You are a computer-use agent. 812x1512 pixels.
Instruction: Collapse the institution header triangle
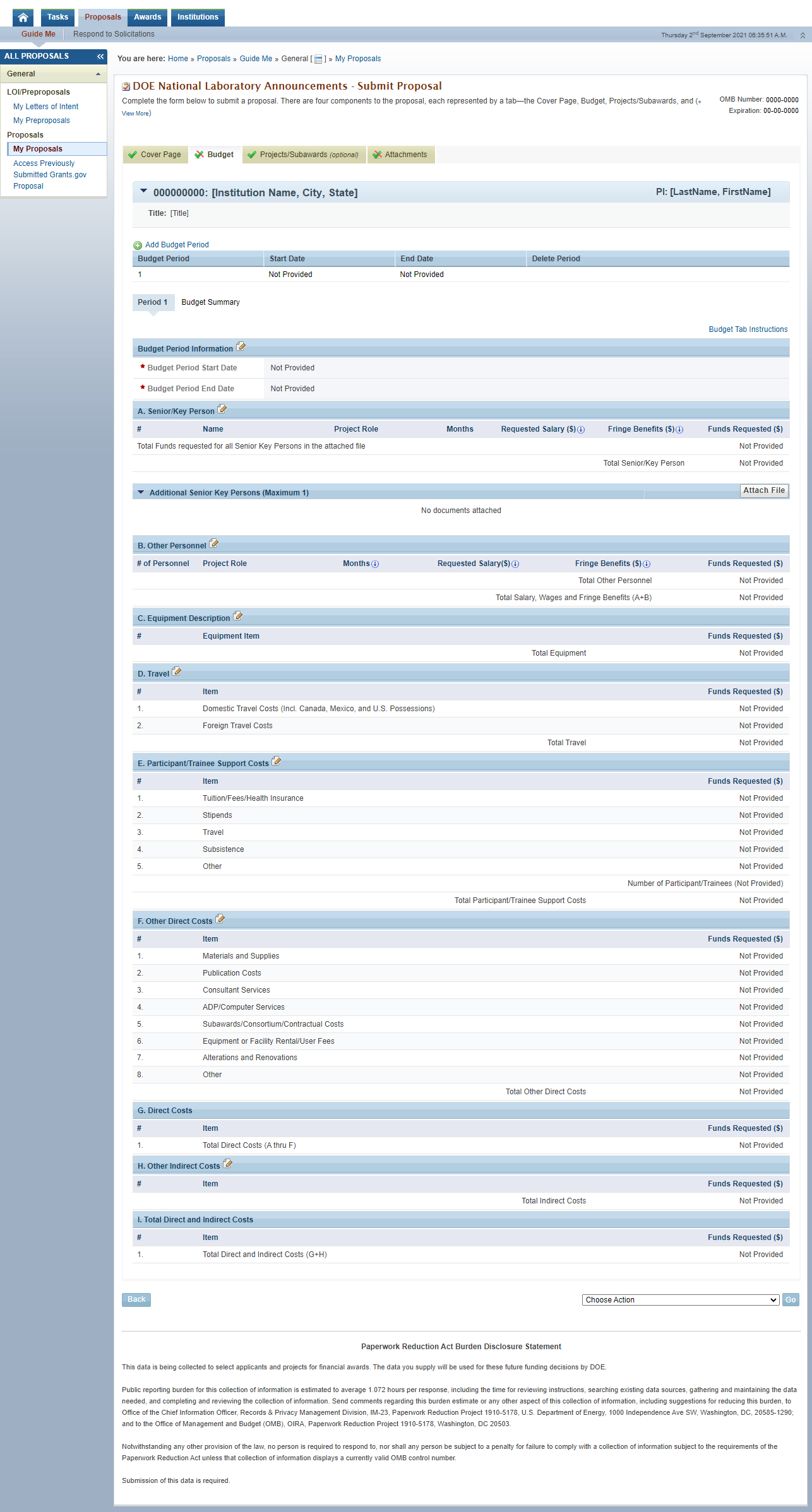point(143,191)
